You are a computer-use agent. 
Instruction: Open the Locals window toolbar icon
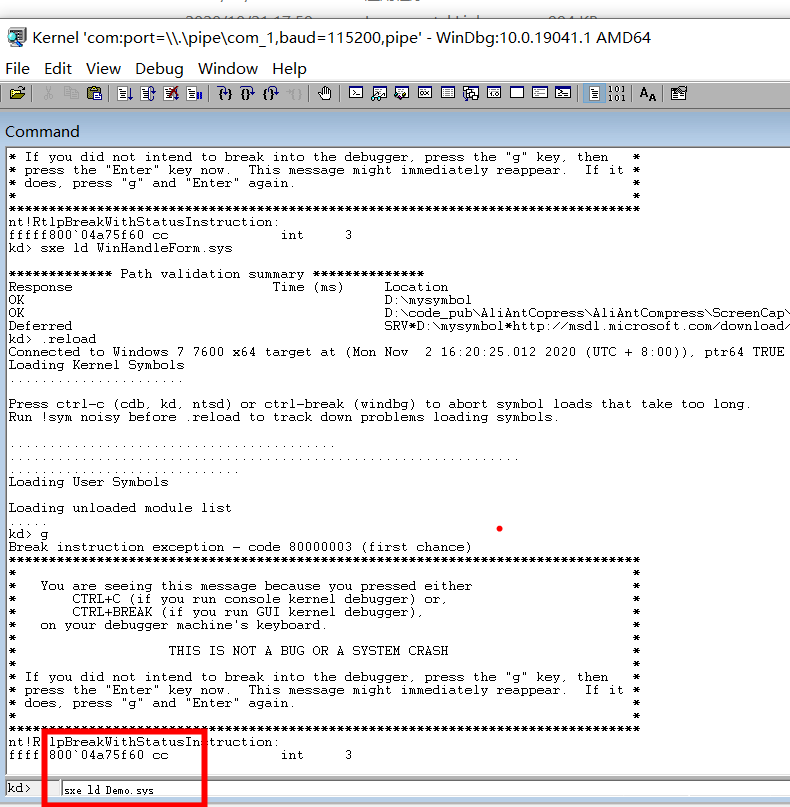(402, 93)
